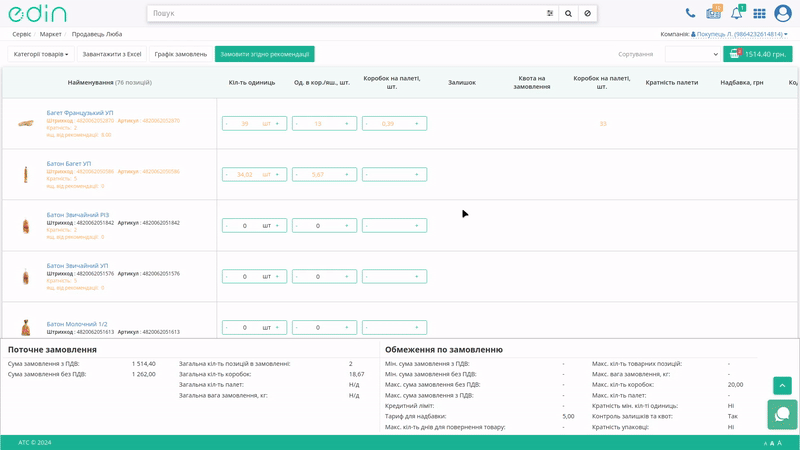Click the scroll-to-top arrow button

pos(782,386)
